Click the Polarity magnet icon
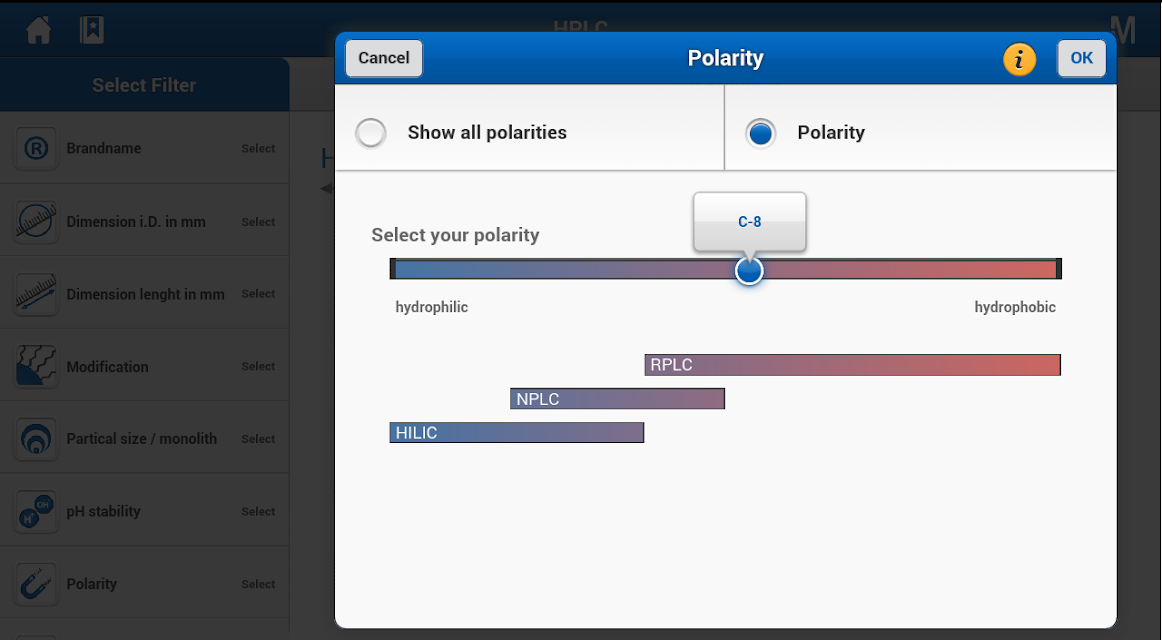 point(36,584)
